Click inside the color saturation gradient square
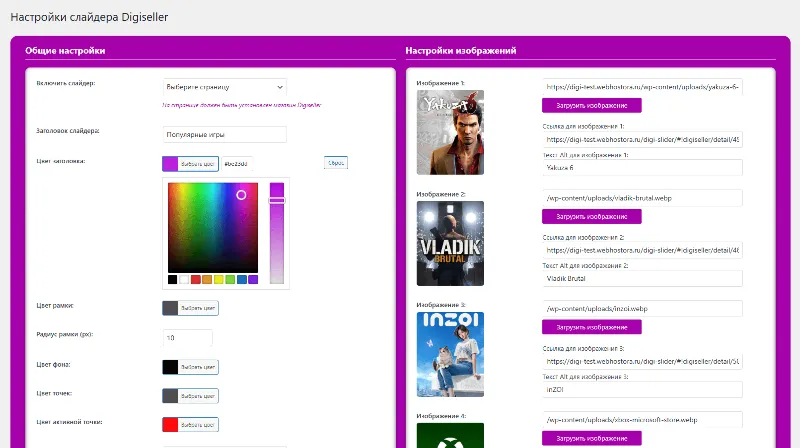The image size is (800, 448). click(213, 227)
